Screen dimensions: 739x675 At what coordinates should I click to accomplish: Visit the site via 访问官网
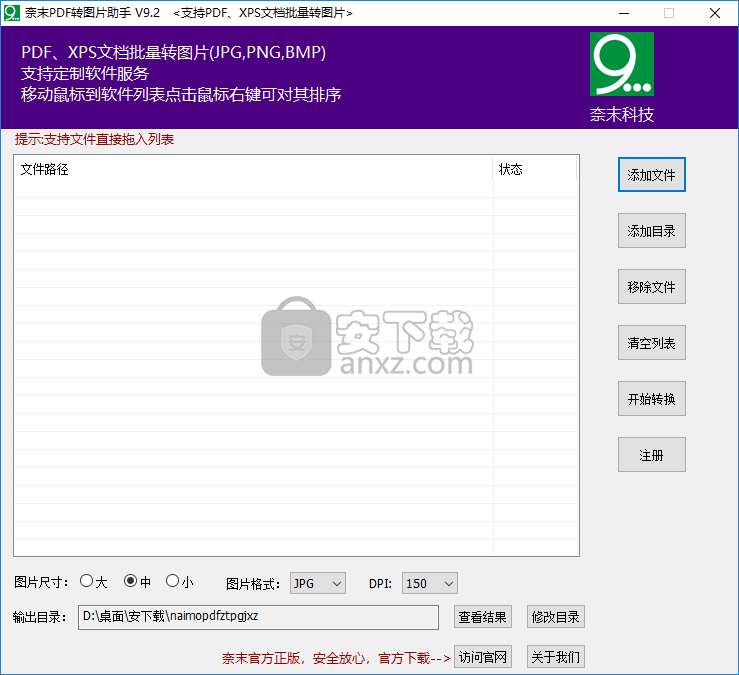pos(483,657)
